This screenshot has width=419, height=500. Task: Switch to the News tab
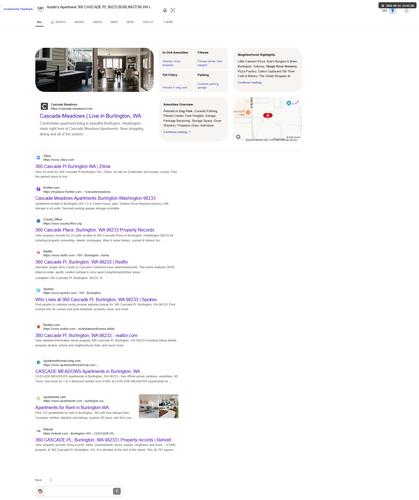(130, 22)
